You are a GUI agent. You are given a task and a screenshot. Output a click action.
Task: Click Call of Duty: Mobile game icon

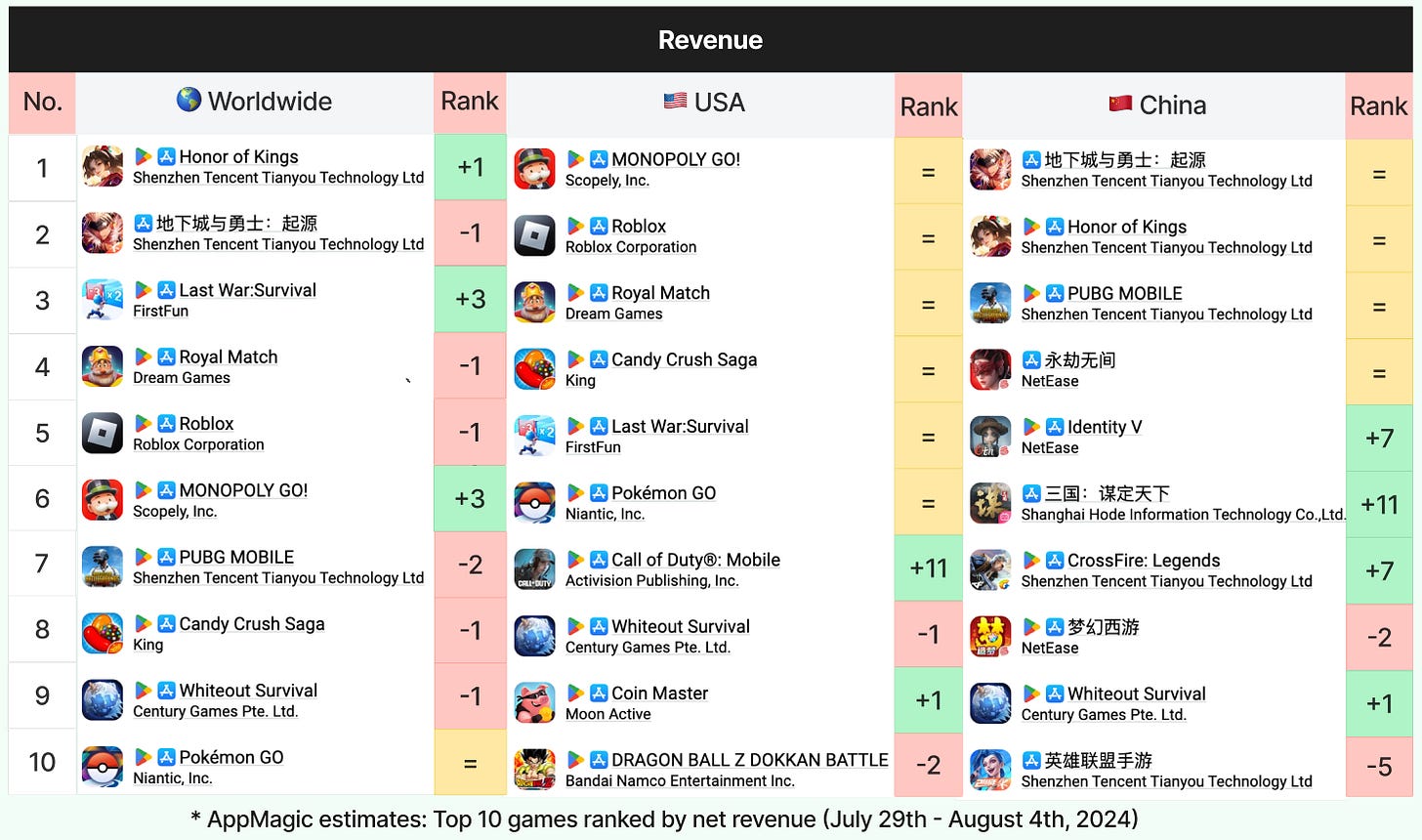point(535,569)
